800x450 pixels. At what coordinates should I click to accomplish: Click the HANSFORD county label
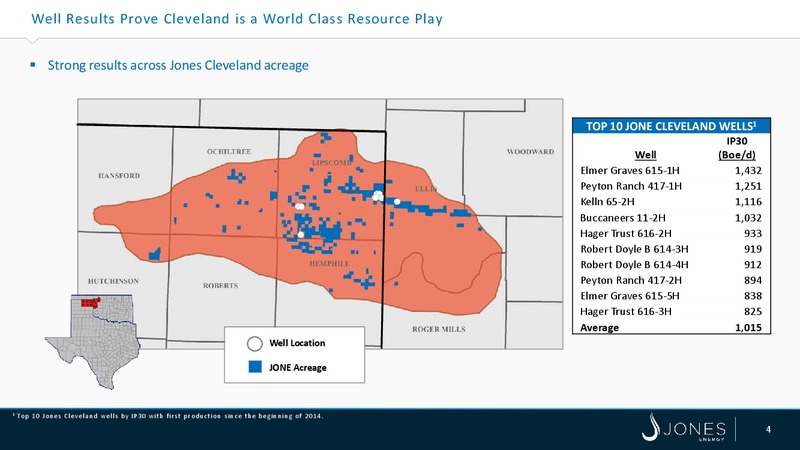(x=119, y=176)
